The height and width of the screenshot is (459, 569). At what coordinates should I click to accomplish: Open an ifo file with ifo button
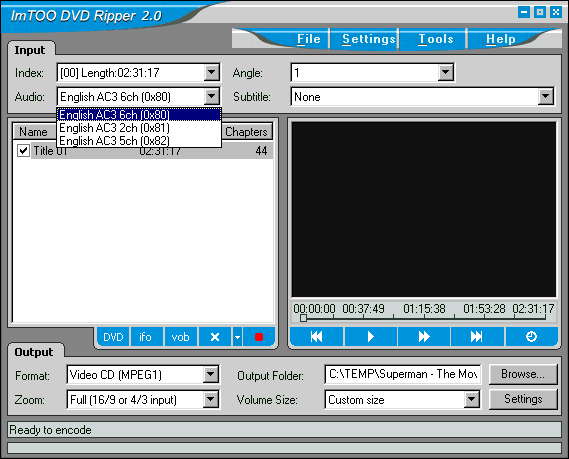(146, 337)
